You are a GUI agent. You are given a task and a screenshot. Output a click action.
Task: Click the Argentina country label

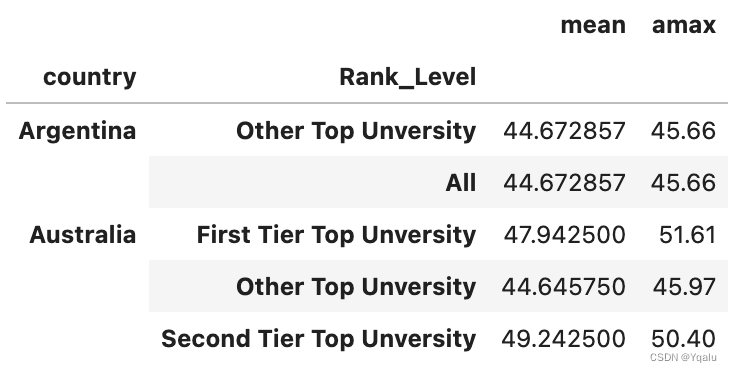[x=77, y=131]
